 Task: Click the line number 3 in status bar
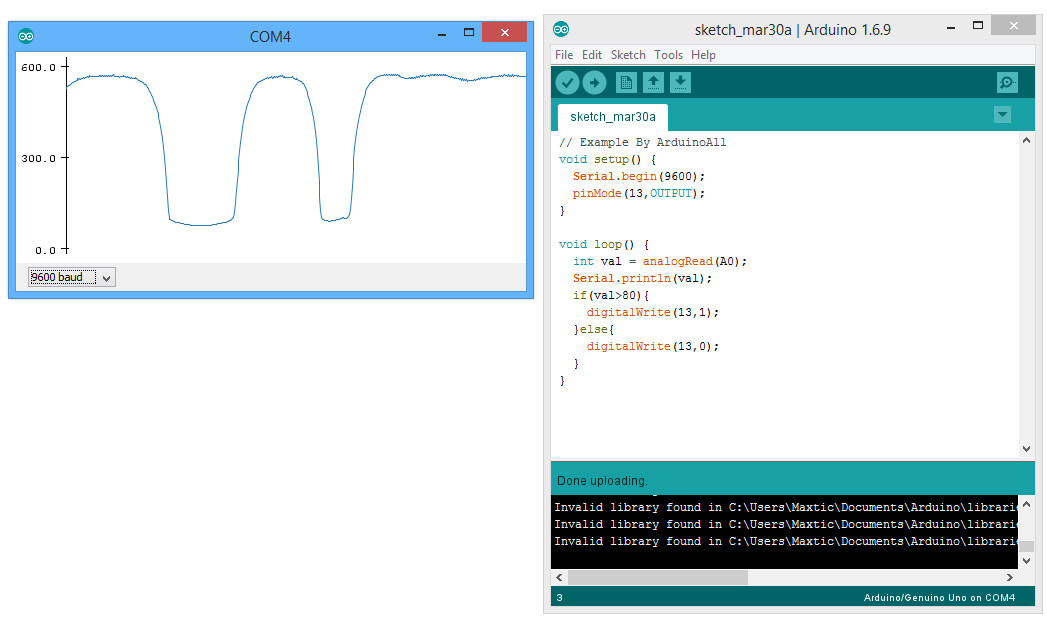click(560, 597)
